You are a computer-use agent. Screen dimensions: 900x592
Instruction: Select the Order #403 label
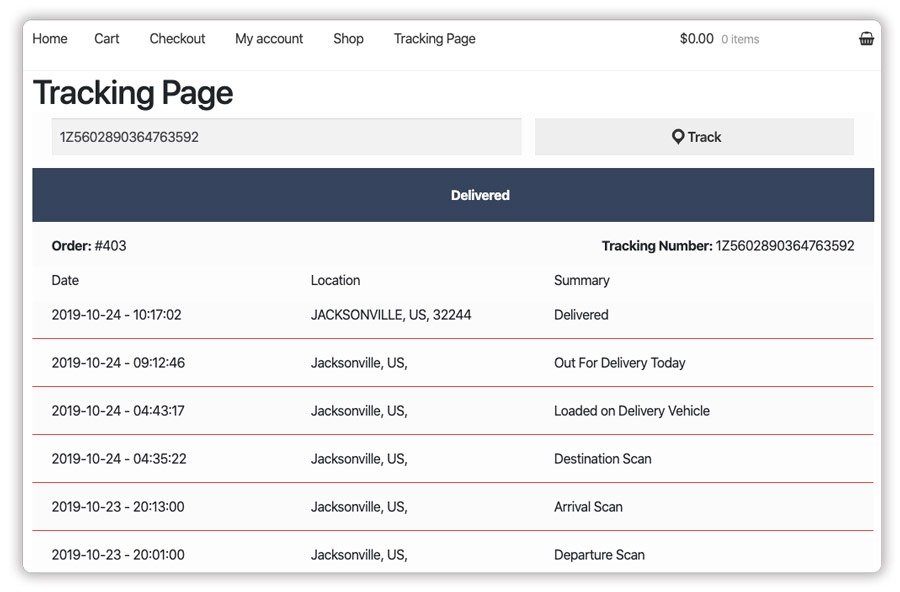click(89, 246)
